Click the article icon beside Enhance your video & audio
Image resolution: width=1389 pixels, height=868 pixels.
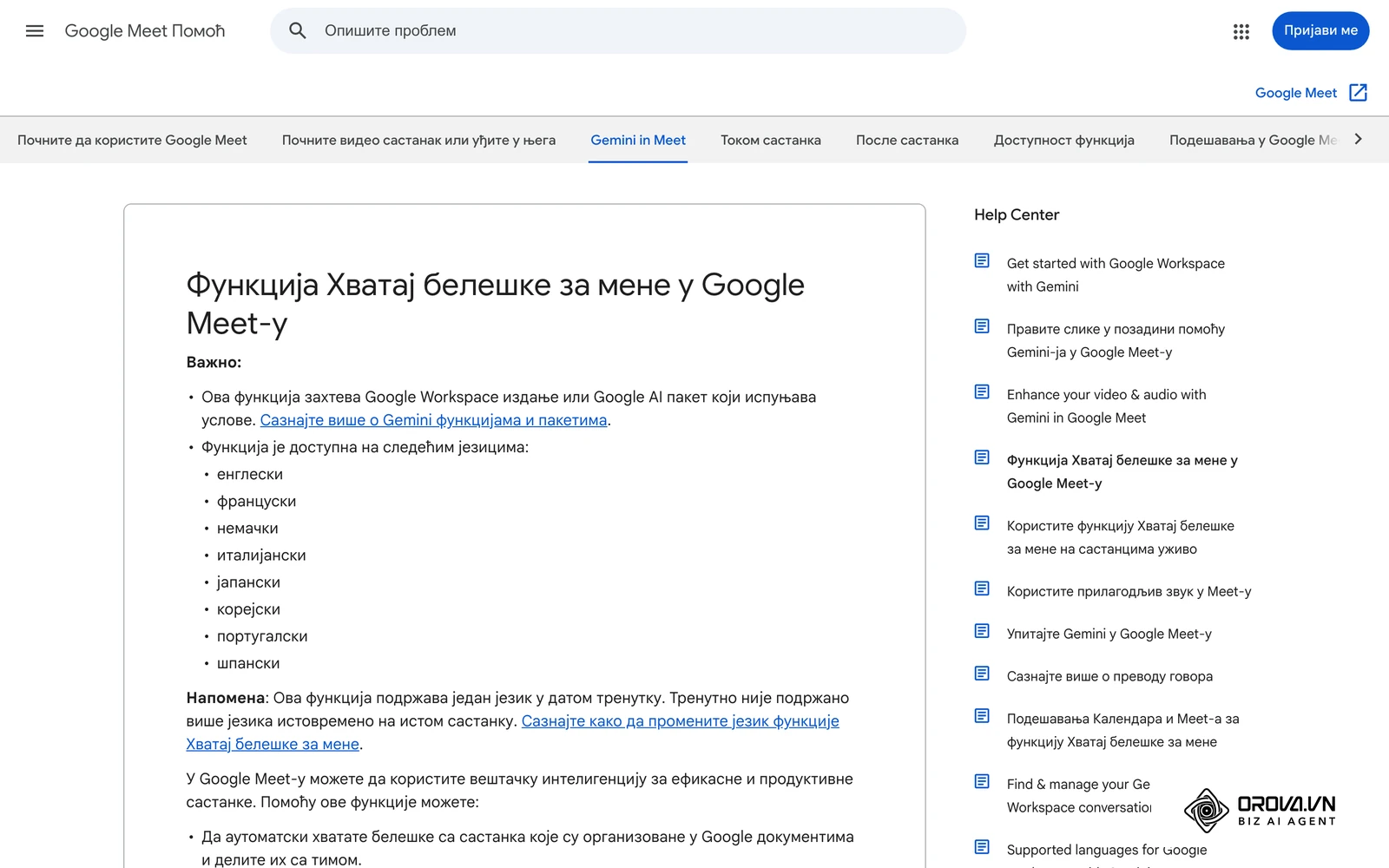[982, 391]
